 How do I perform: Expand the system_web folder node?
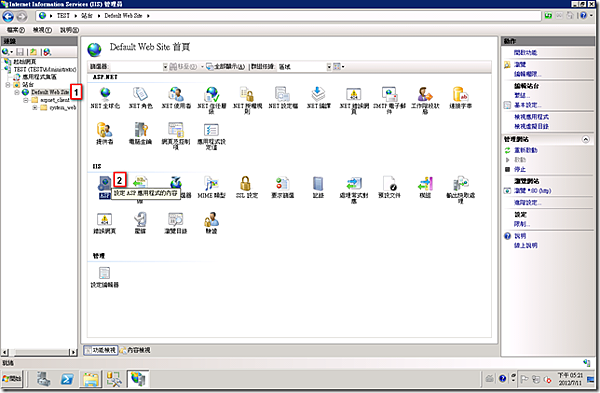pyautogui.click(x=34, y=108)
